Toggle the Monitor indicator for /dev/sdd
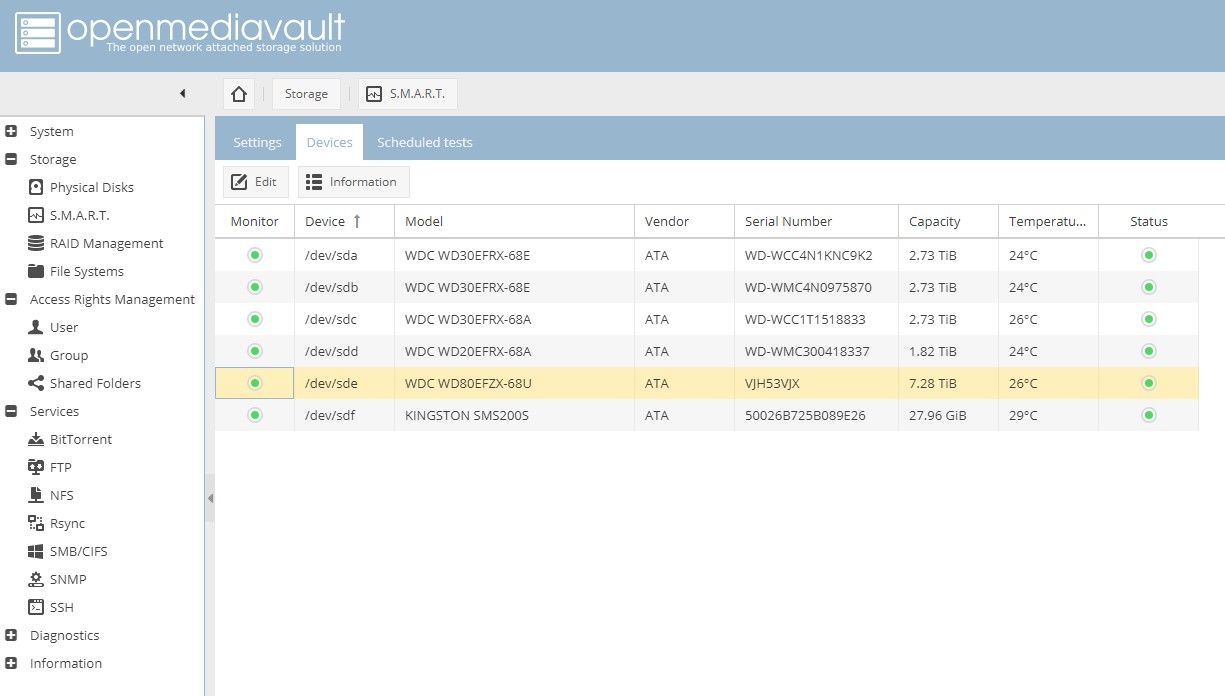 255,351
